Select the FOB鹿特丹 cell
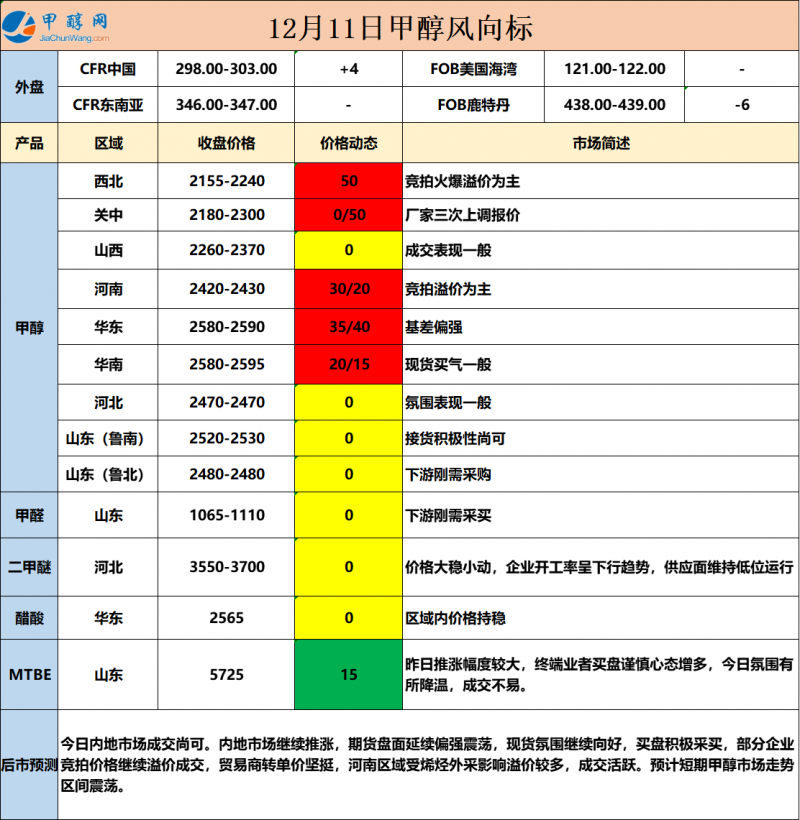This screenshot has height=820, width=800. point(474,105)
